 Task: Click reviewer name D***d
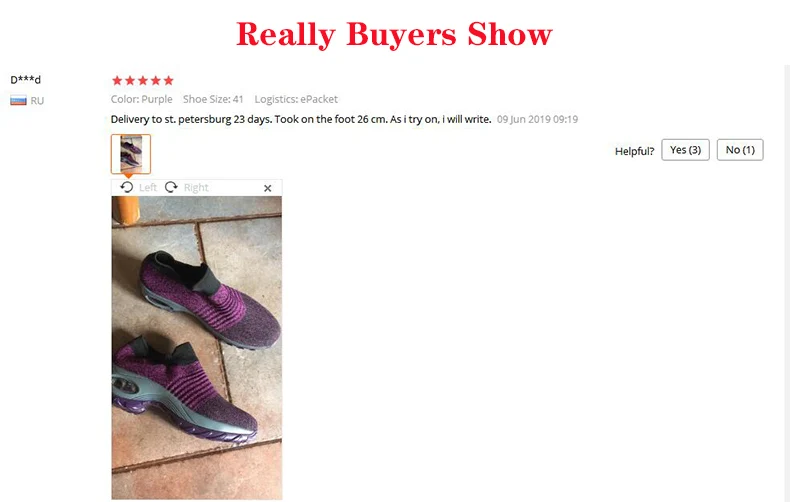click(x=25, y=80)
